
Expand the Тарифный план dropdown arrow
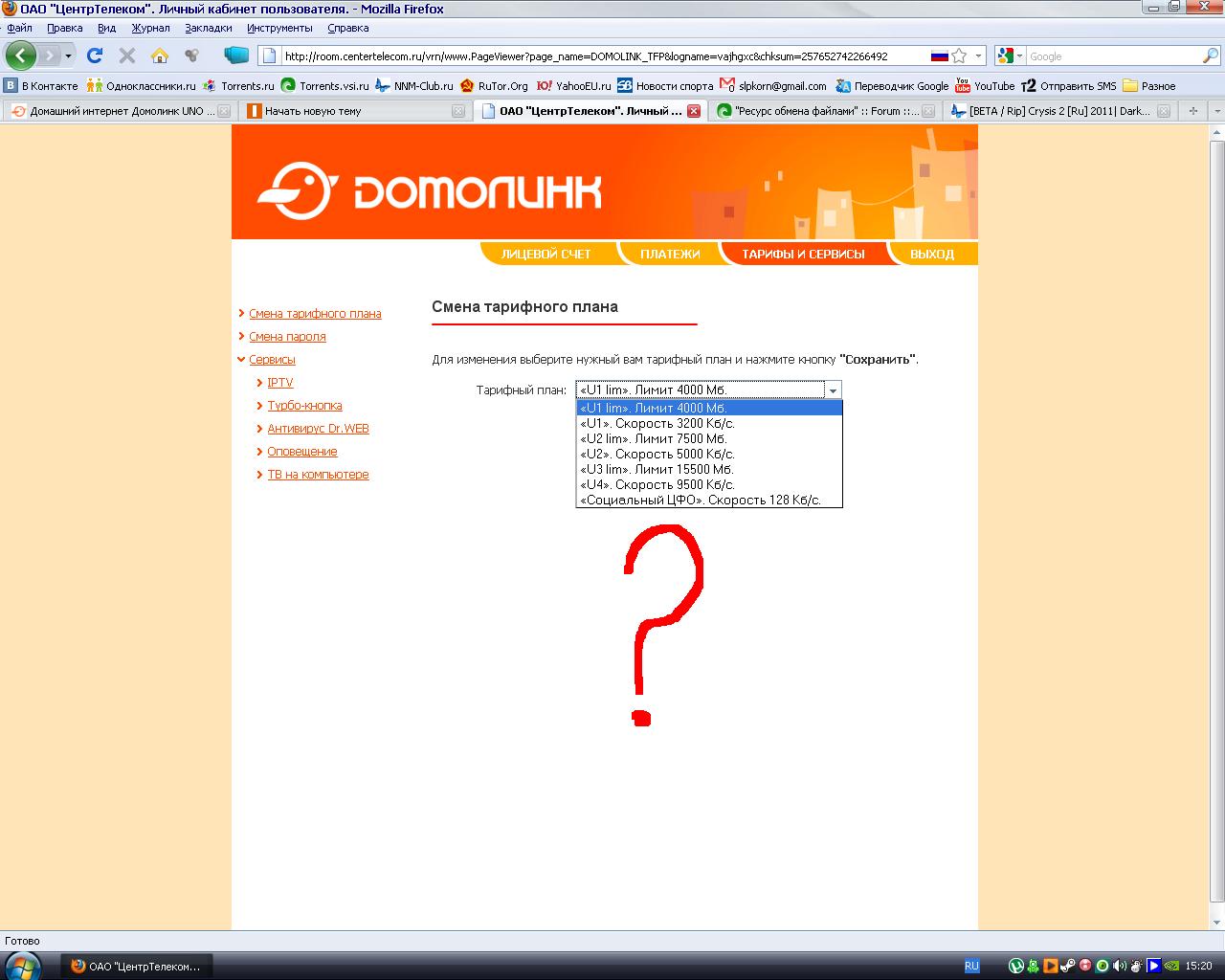click(x=833, y=390)
